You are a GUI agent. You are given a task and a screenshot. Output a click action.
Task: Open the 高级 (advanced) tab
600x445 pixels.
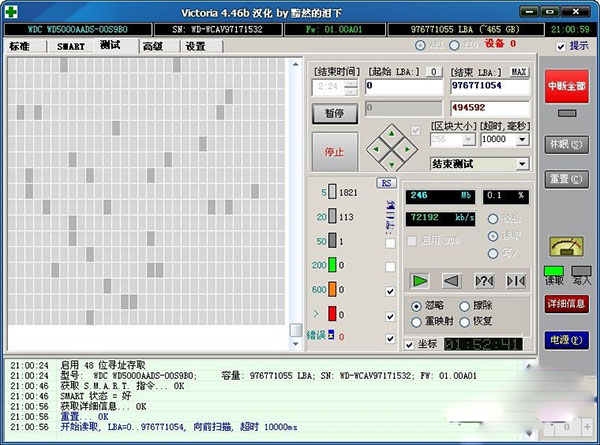(152, 46)
